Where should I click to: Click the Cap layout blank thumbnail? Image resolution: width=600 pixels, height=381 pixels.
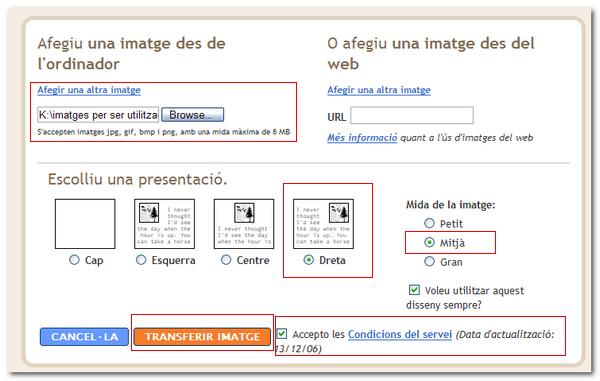85,224
